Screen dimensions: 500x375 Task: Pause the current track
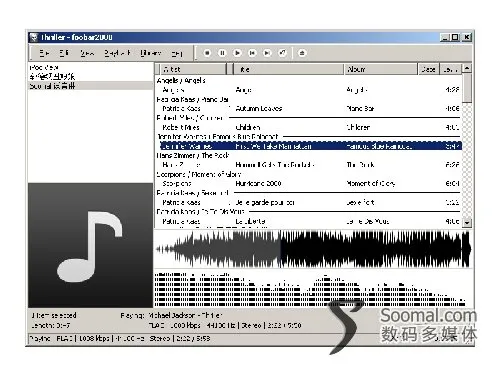[x=222, y=53]
